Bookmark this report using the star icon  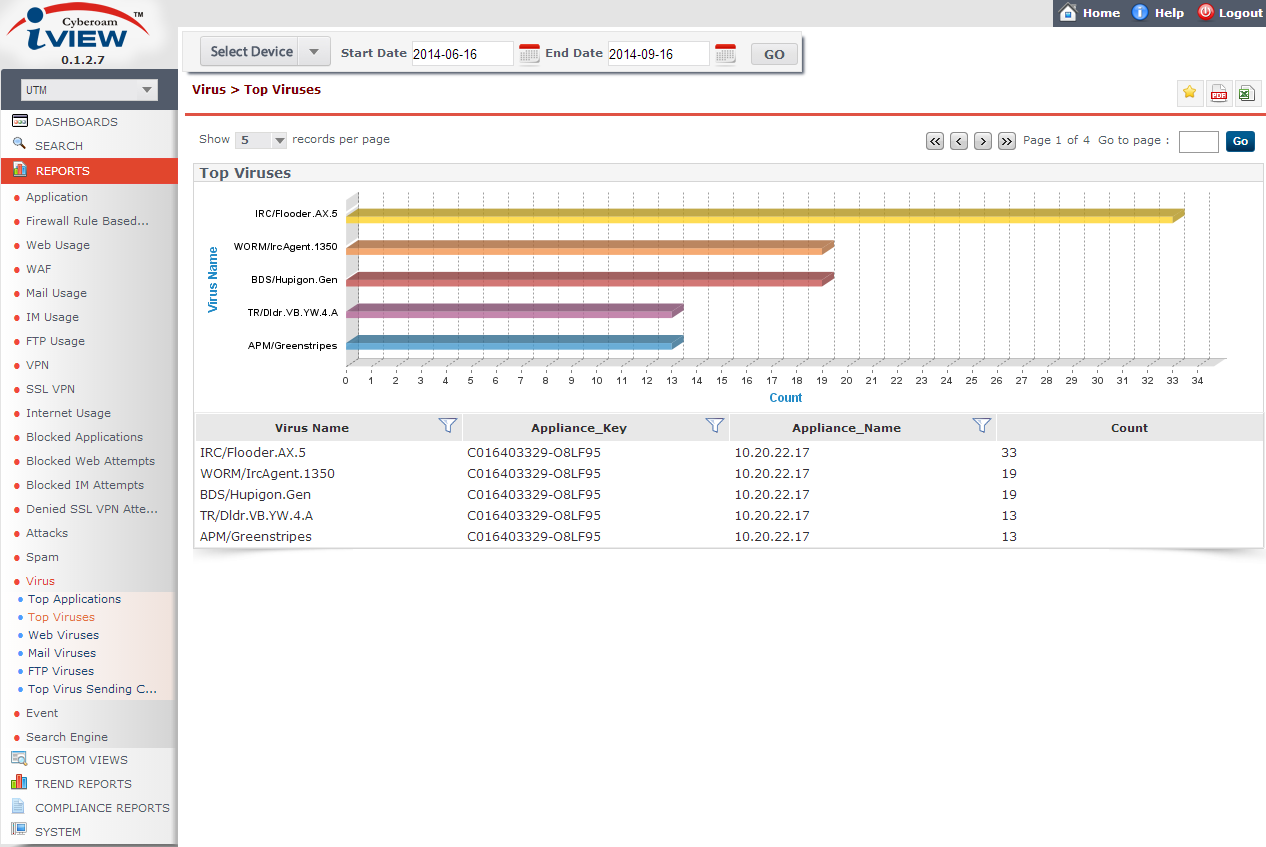point(1190,92)
